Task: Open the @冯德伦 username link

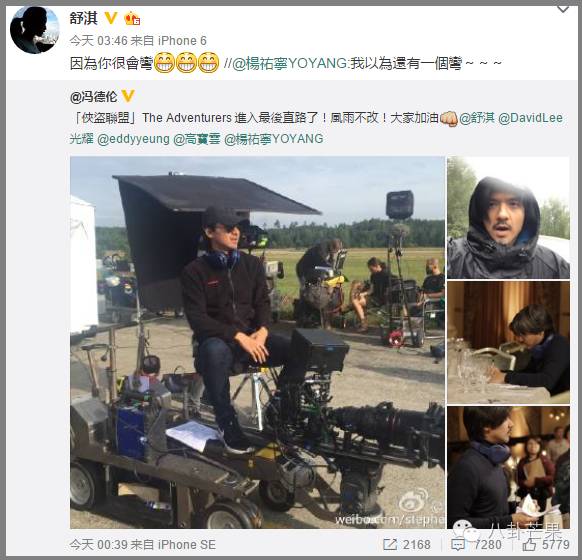Action: point(93,96)
